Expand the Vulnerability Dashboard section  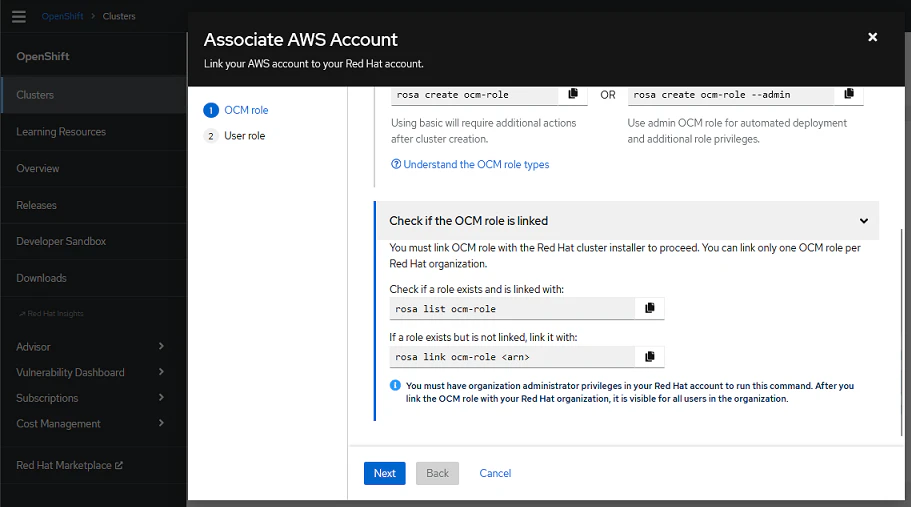pyautogui.click(x=161, y=372)
